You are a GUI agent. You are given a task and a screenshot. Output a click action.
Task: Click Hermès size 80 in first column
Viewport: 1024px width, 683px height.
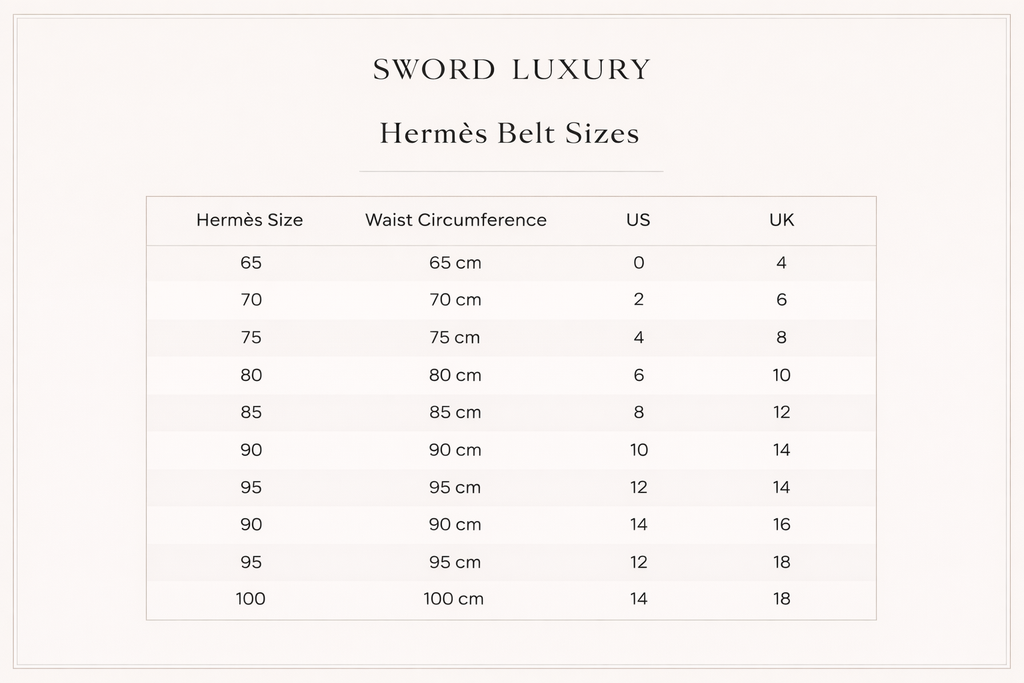pos(250,376)
